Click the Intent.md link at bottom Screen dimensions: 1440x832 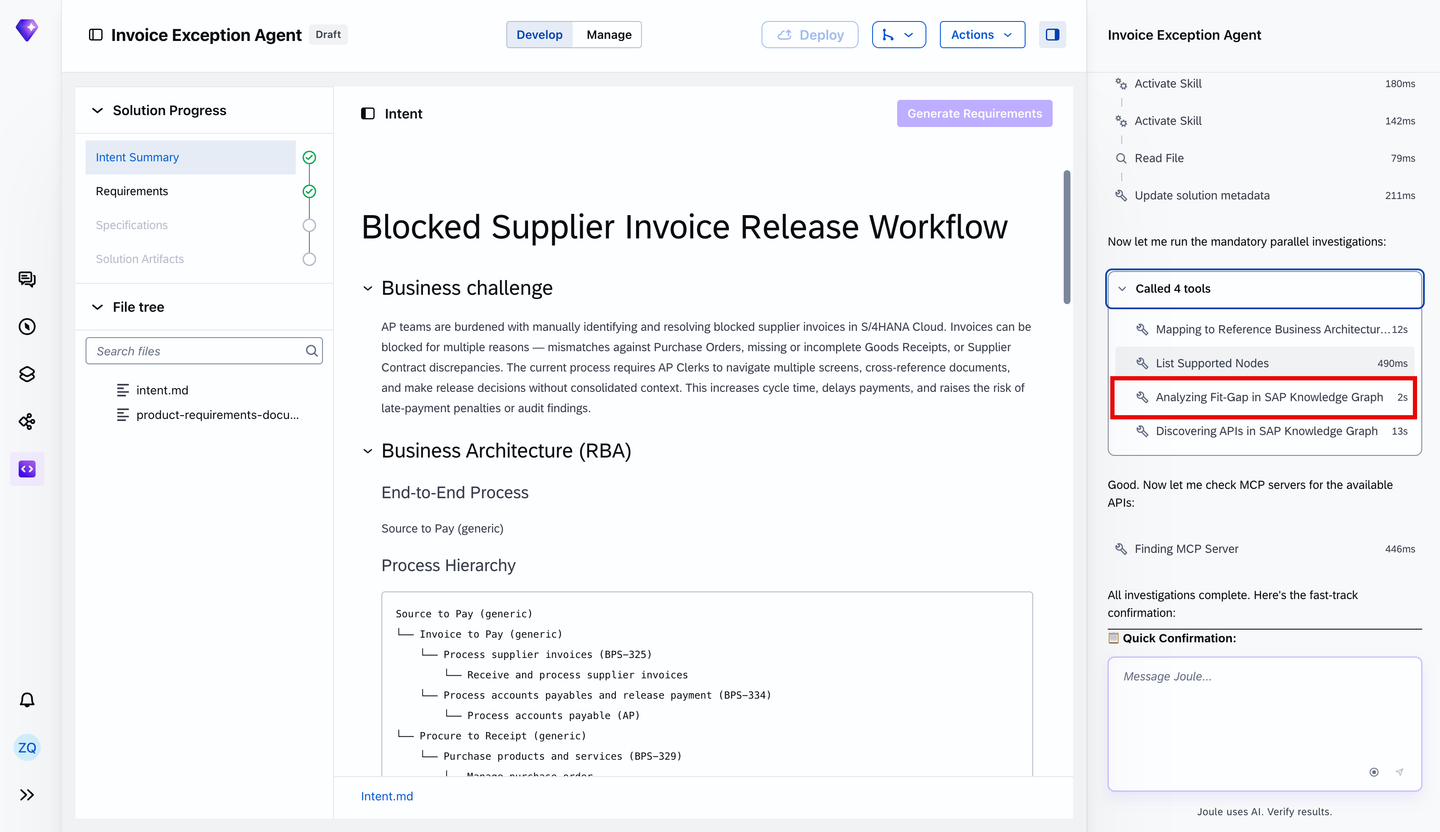click(387, 797)
